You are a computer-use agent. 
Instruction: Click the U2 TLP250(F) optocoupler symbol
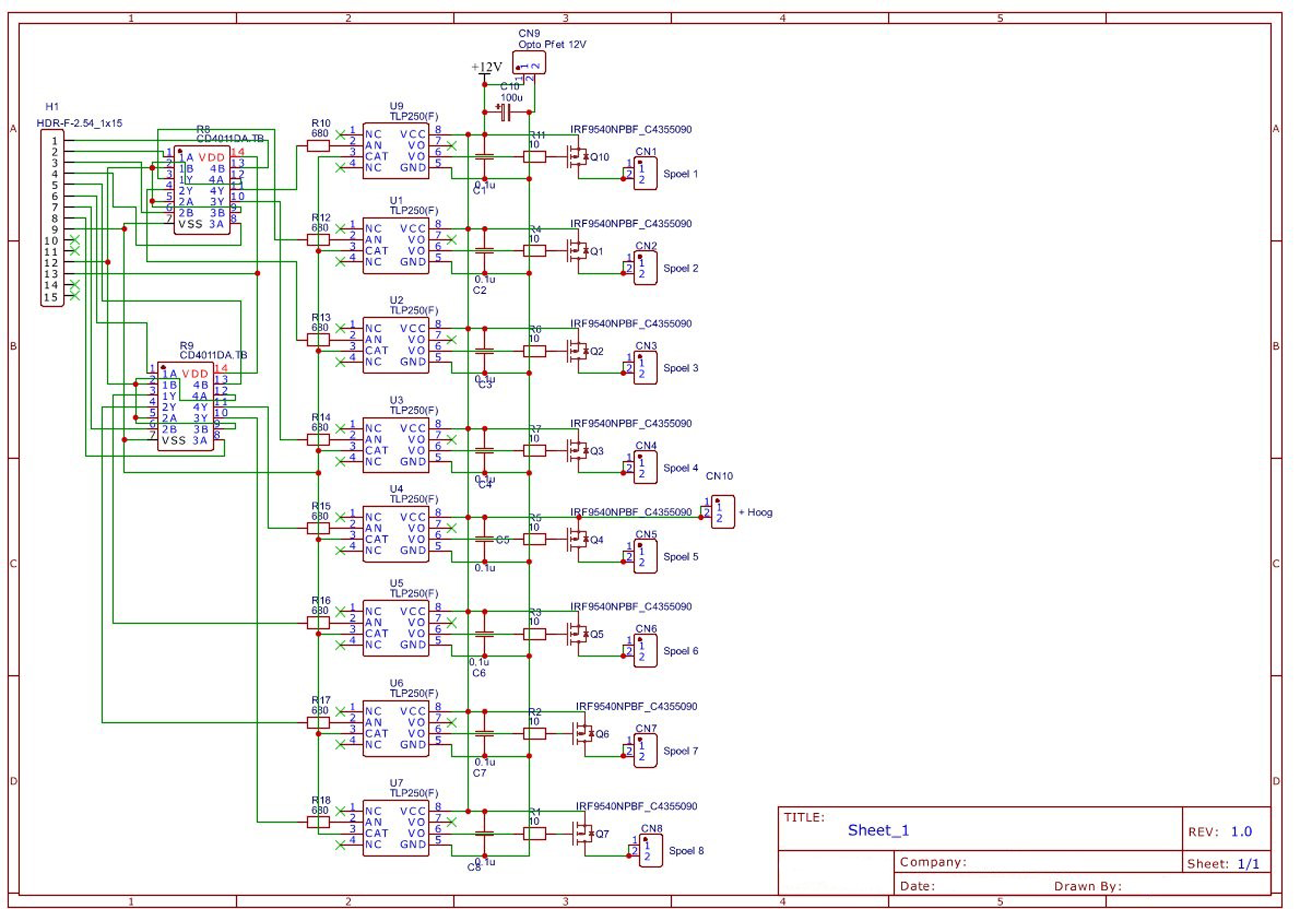click(396, 345)
